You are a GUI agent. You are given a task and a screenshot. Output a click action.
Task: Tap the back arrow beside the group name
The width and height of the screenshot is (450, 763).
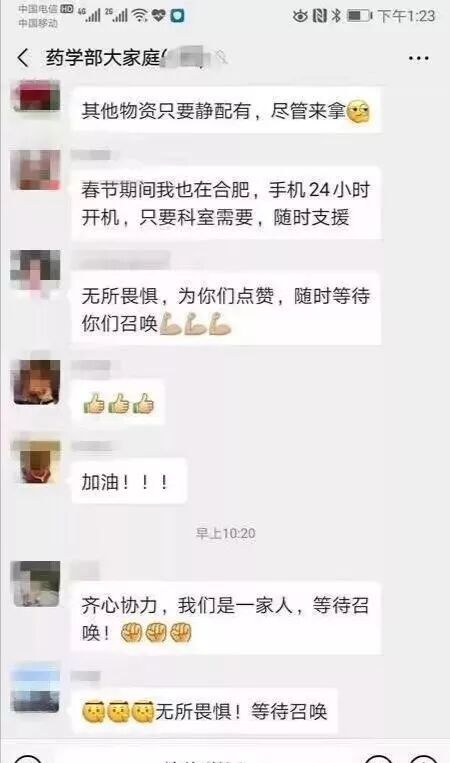point(23,58)
